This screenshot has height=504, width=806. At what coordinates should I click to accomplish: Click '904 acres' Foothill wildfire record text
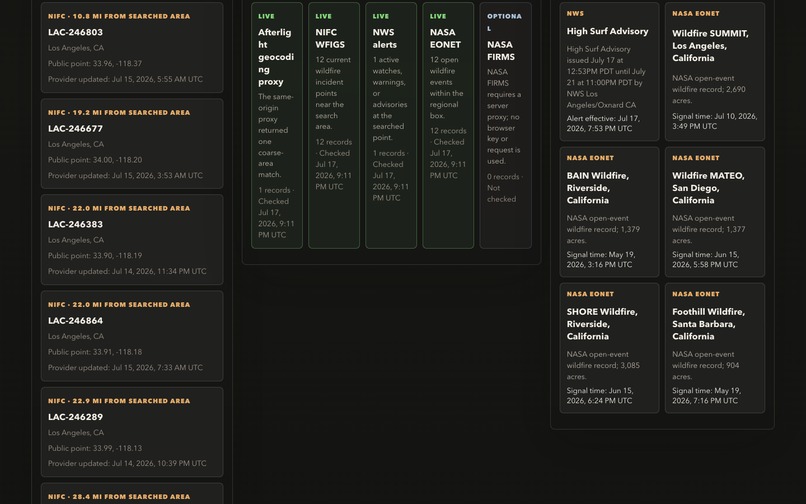click(x=705, y=366)
